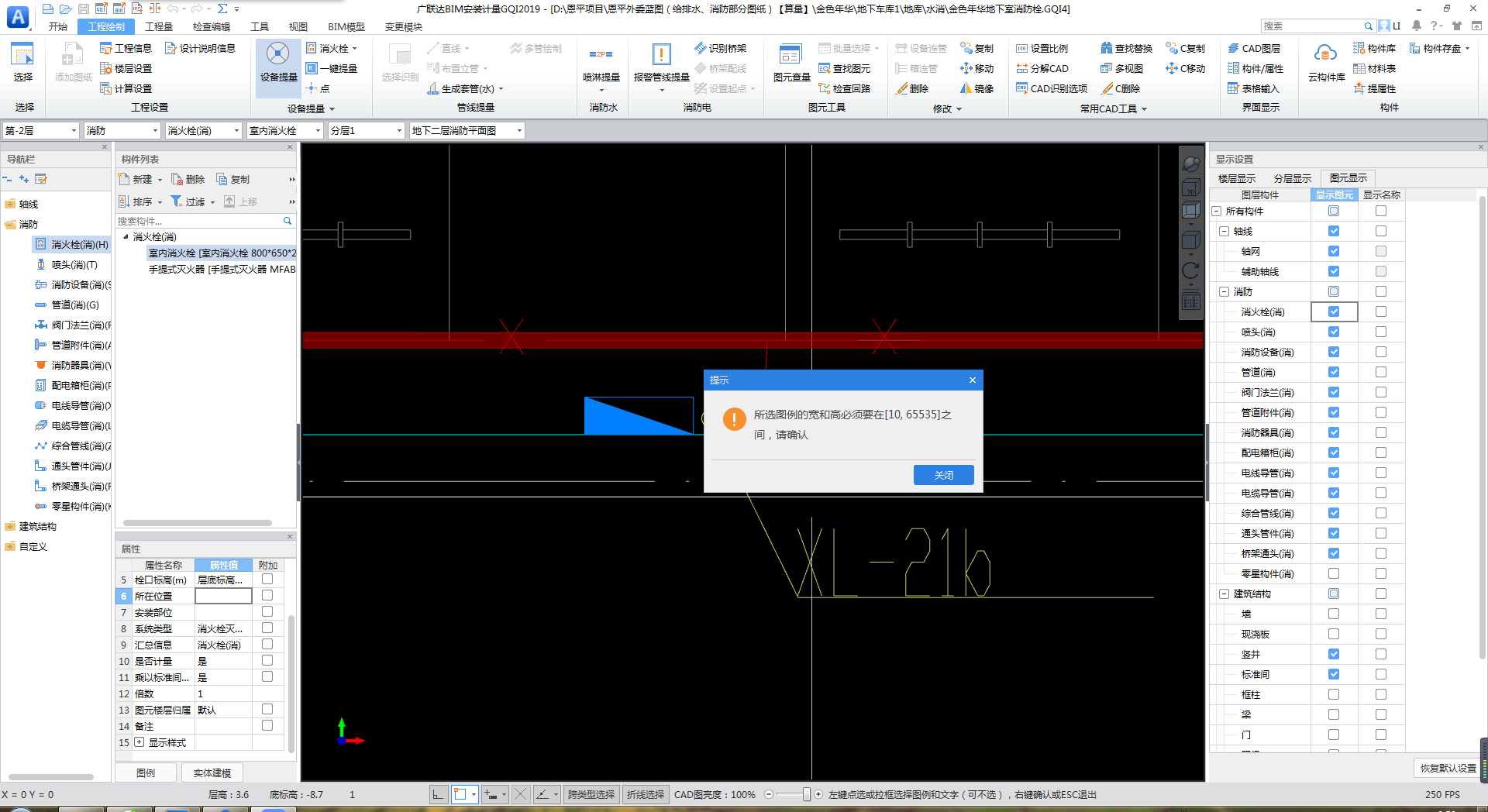Image resolution: width=1488 pixels, height=812 pixels.
Task: Toggle 附加 checkbox for 安装部位 property
Action: coord(267,611)
